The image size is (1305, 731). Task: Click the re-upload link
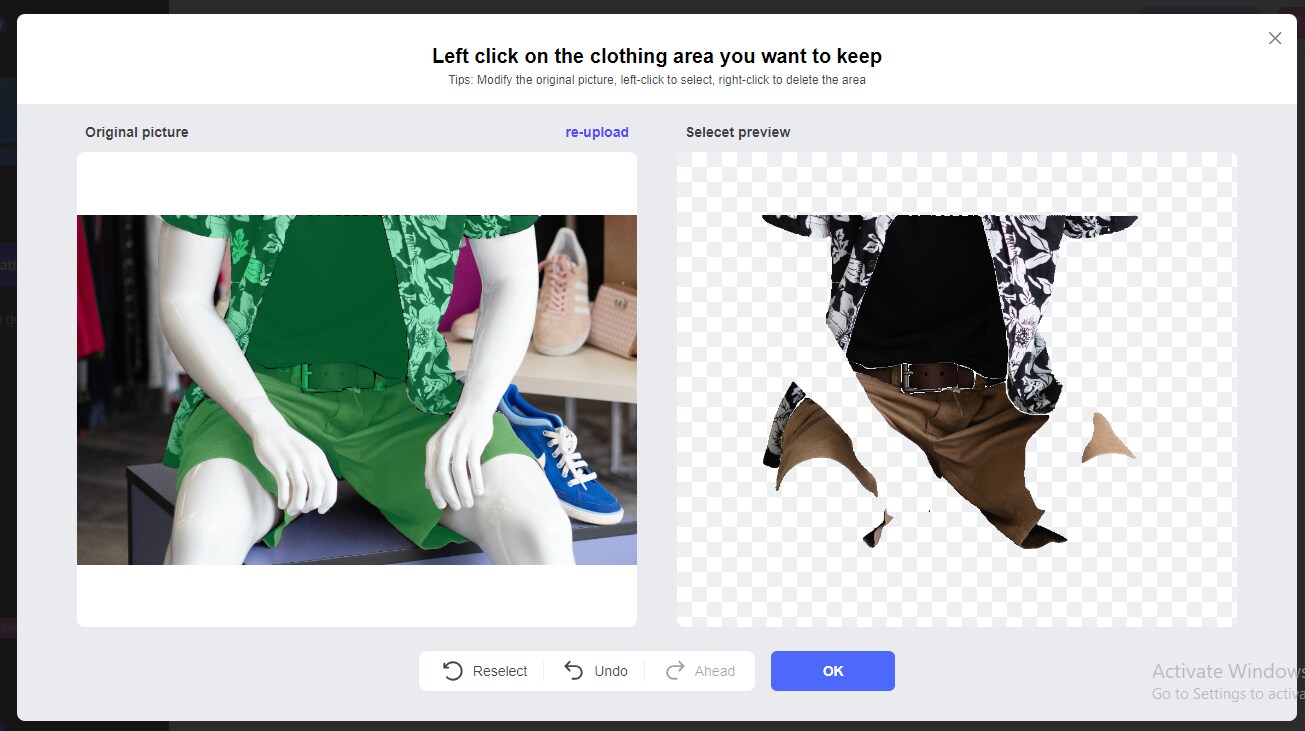point(597,132)
